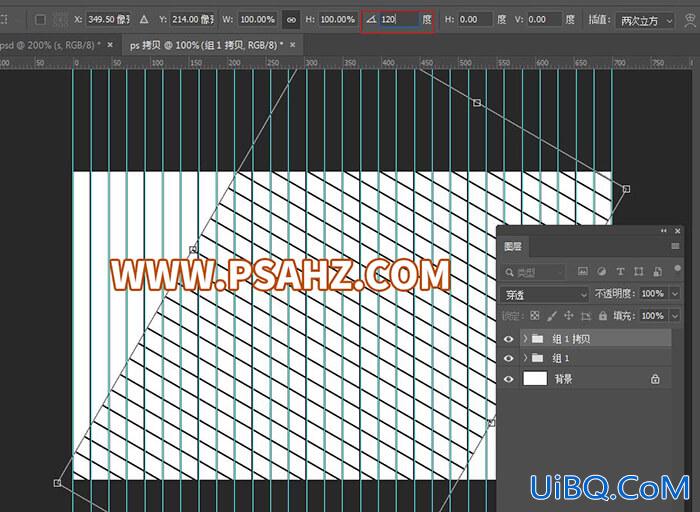Open the layer filter type dropdown
The width and height of the screenshot is (700, 512).
[x=533, y=272]
